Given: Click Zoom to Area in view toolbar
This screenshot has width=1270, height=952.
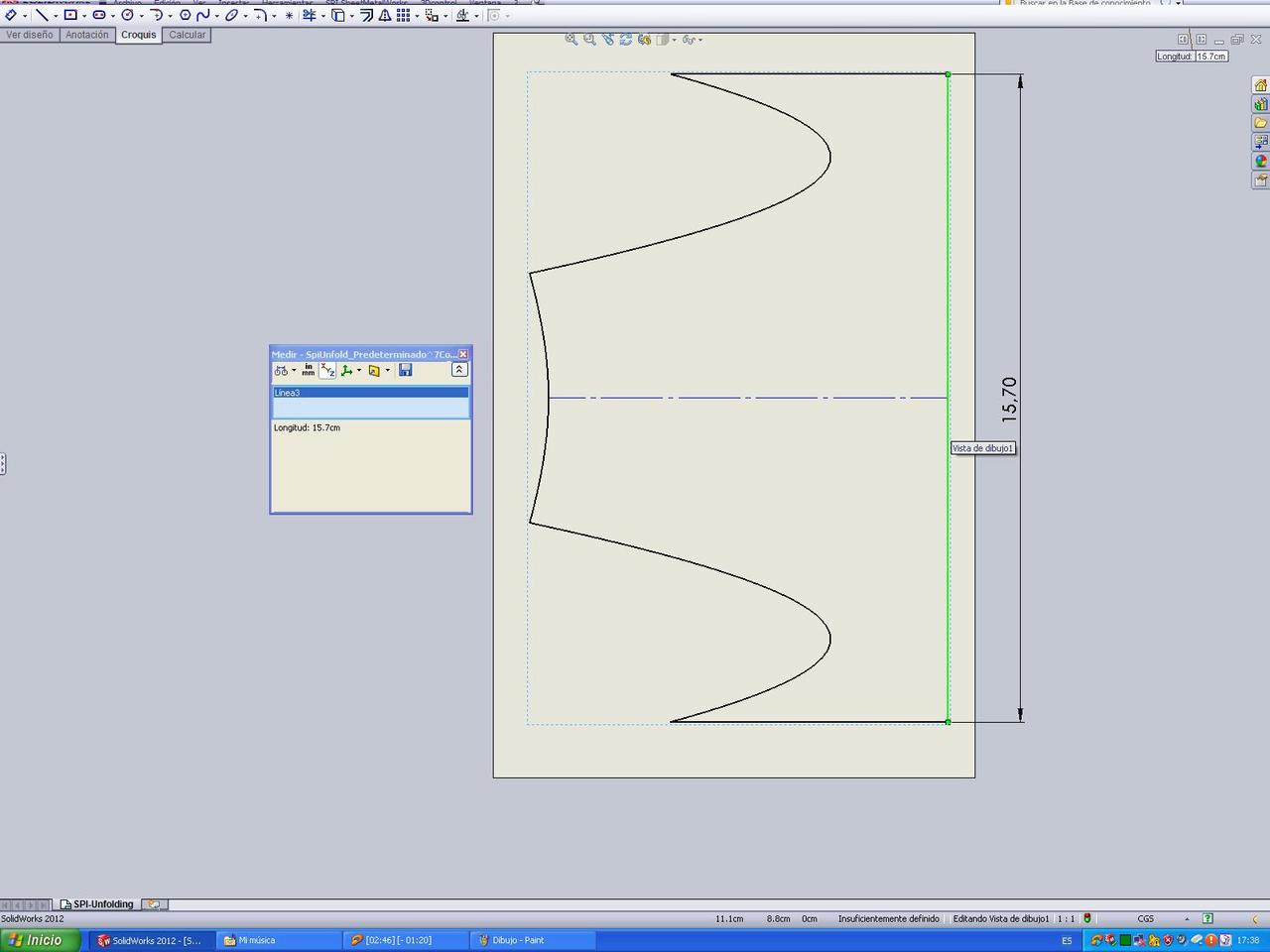Looking at the screenshot, I should [x=589, y=40].
